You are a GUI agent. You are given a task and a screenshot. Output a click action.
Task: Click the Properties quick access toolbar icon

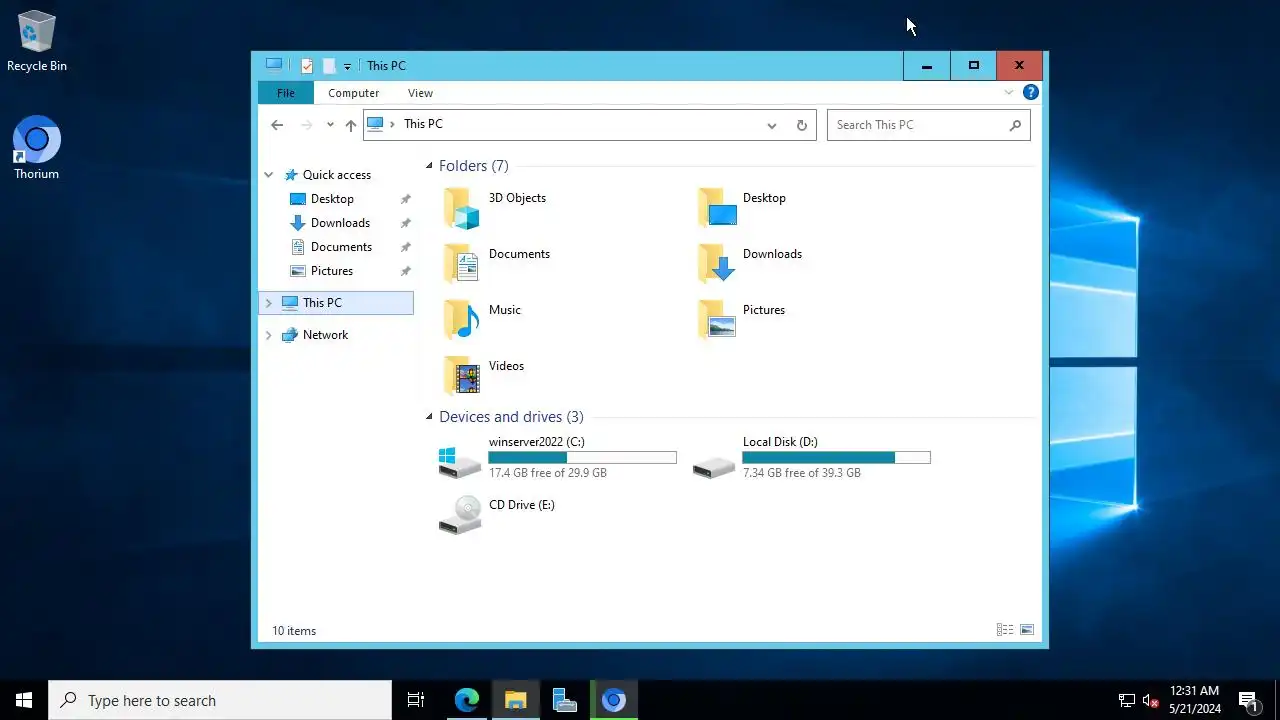click(x=307, y=66)
